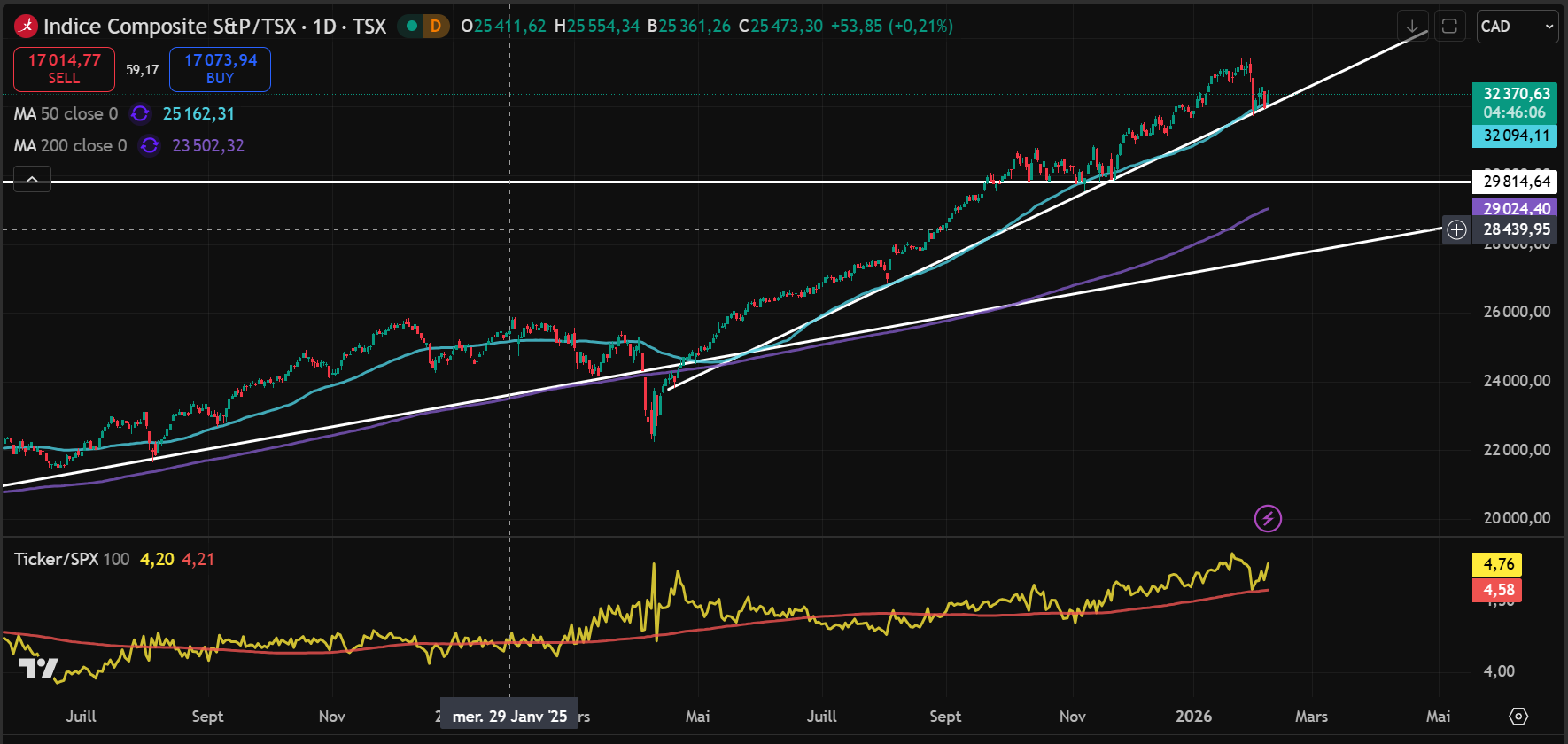
Task: Click the purple MA 200 label 29 024,40
Action: click(1515, 208)
